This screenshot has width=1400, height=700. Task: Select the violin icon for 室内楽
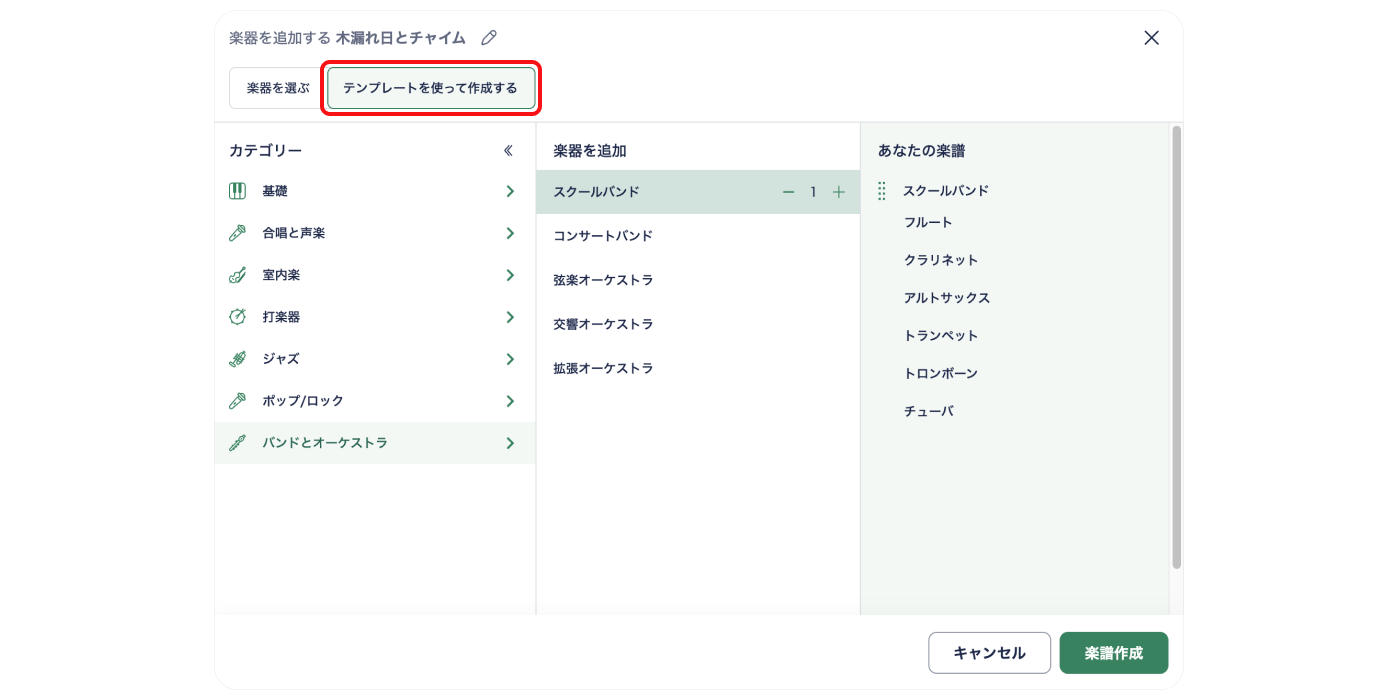tap(237, 275)
